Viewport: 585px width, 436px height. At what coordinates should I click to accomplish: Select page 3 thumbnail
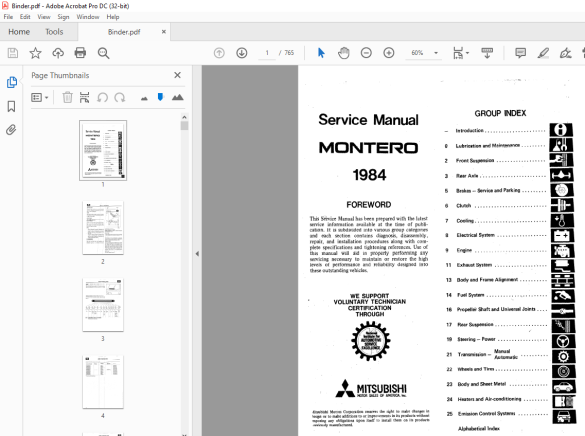(x=103, y=305)
